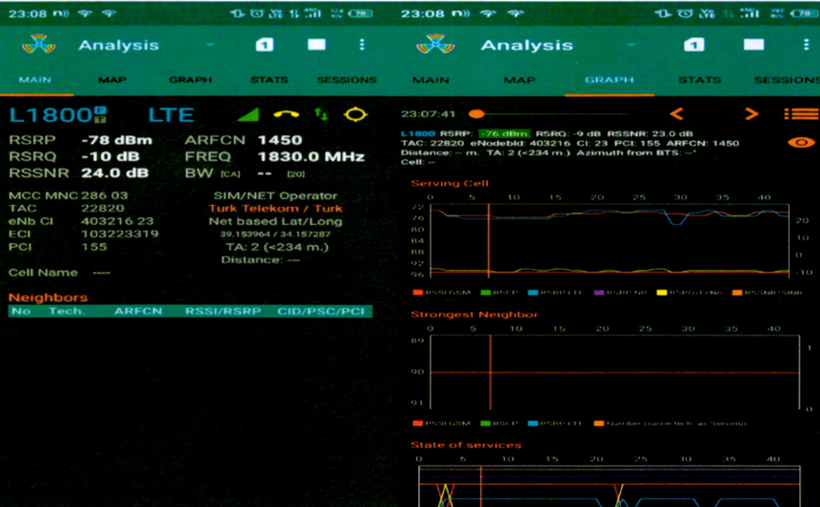This screenshot has width=820, height=507.
Task: Toggle RSSI GSM series in Strongest Neighbor legend
Action: [432, 423]
